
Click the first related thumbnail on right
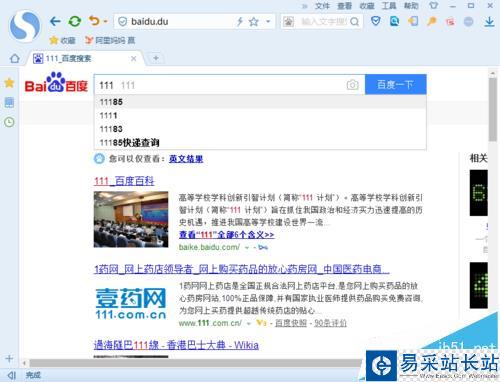pos(479,193)
